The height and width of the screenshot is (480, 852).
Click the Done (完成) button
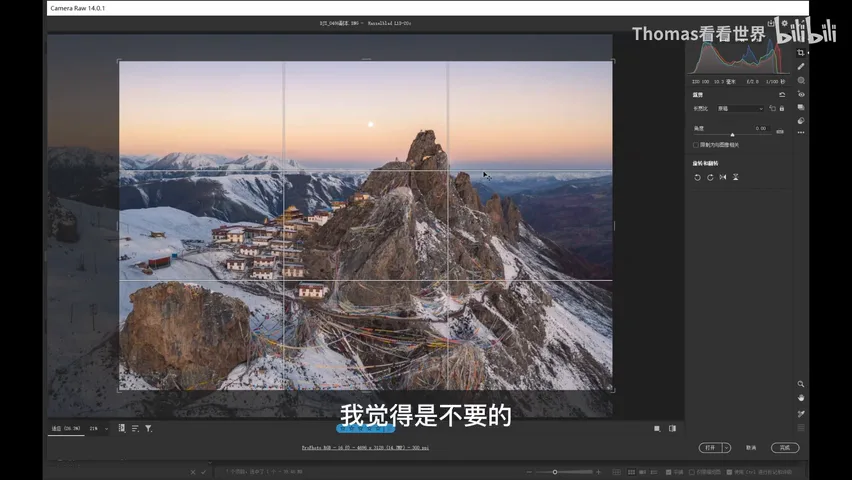785,448
